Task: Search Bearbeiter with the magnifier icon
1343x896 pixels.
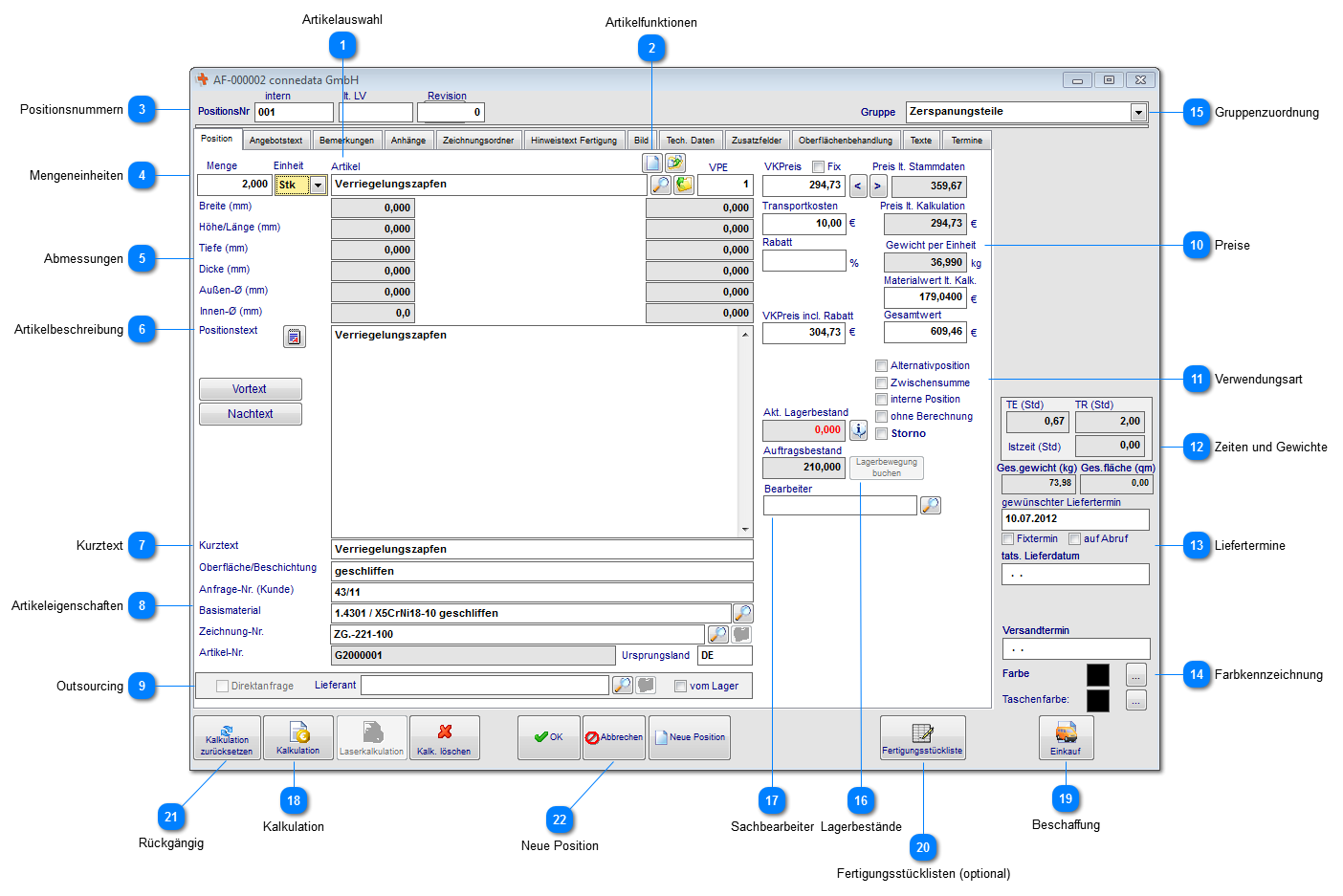Action: click(x=931, y=505)
